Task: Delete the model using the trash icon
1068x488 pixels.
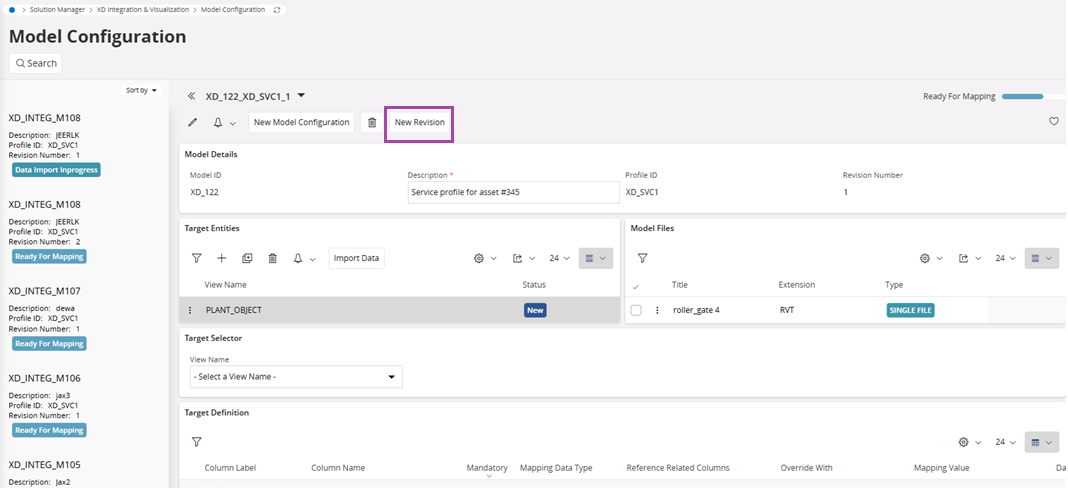Action: coord(372,122)
